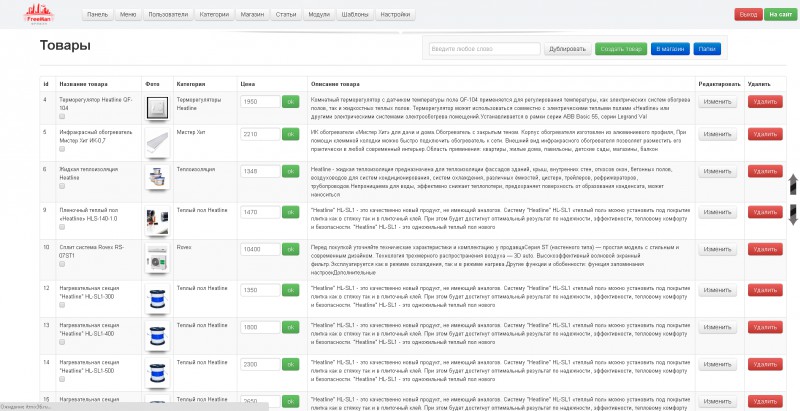Mark checkbox for Нагревательная секция HL-SL1-500
The image size is (800, 411).
tap(62, 379)
